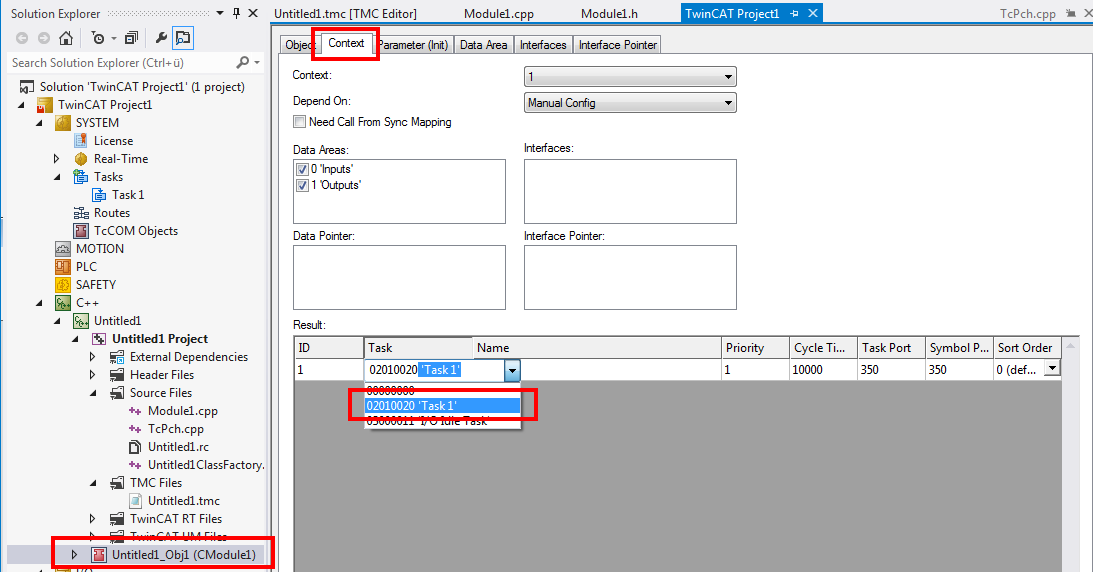Select the Header Files folder
The height and width of the screenshot is (572, 1093).
click(x=162, y=375)
